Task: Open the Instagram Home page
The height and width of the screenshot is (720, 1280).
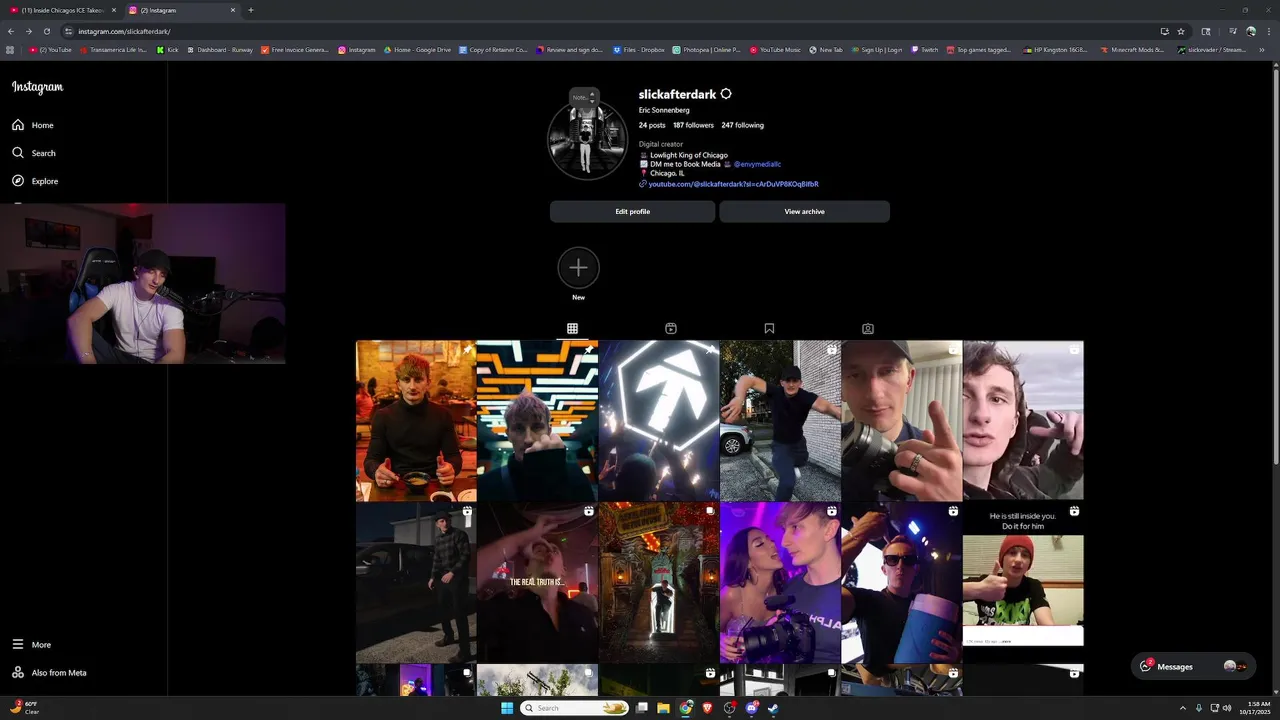Action: pyautogui.click(x=33, y=125)
